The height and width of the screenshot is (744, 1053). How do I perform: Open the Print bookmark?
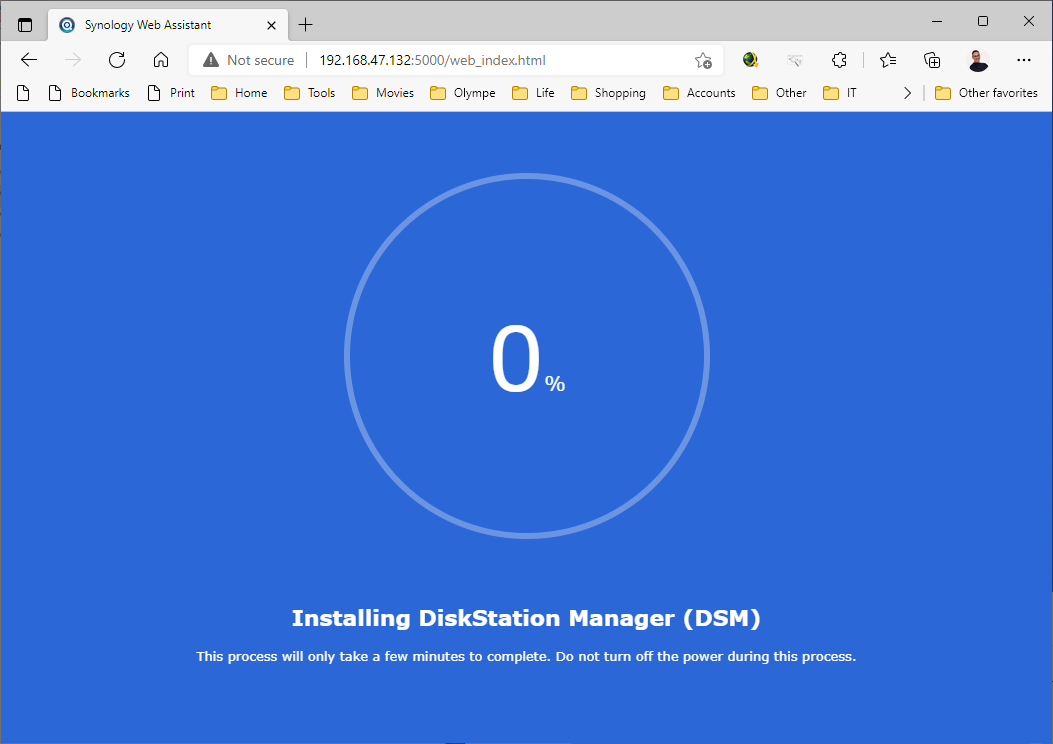[x=171, y=93]
